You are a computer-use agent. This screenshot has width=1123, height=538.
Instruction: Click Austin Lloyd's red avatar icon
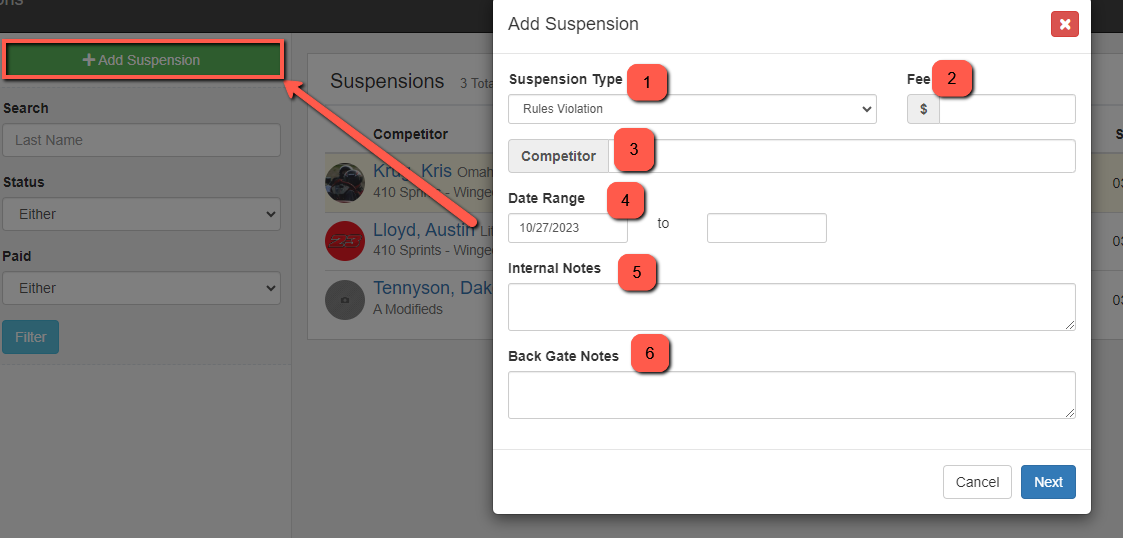point(344,241)
